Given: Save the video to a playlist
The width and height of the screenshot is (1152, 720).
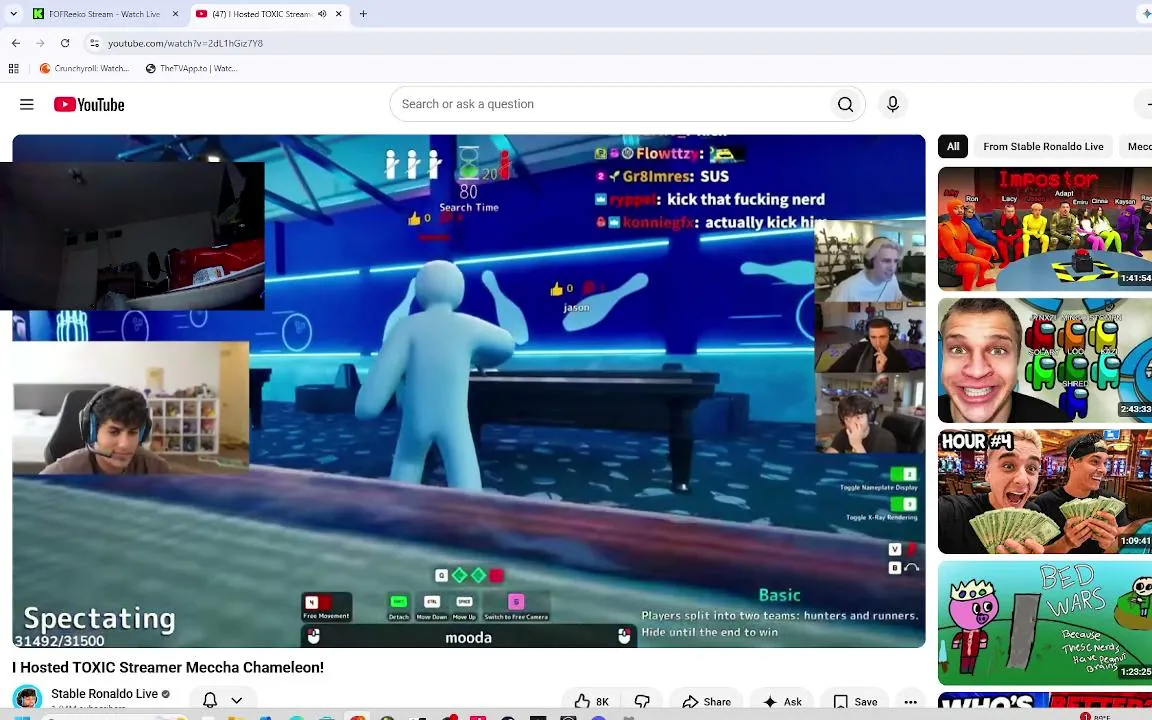Looking at the screenshot, I should [856, 702].
